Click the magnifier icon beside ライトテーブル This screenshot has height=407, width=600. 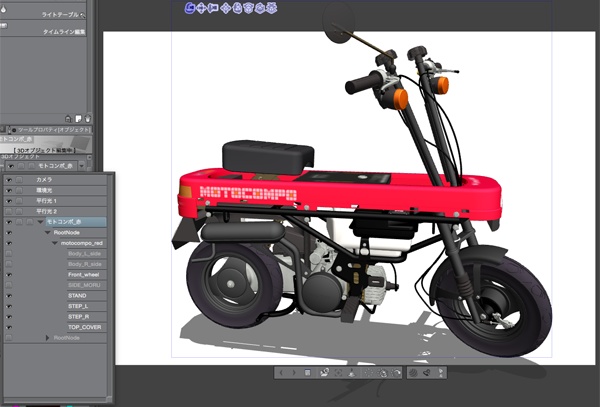point(82,15)
